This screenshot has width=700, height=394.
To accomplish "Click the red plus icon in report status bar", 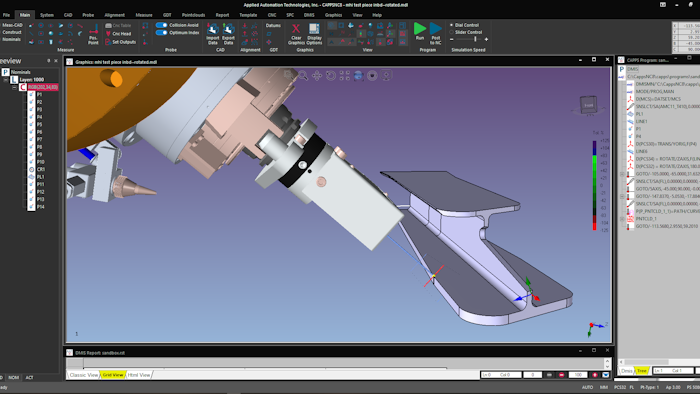I will (595, 375).
